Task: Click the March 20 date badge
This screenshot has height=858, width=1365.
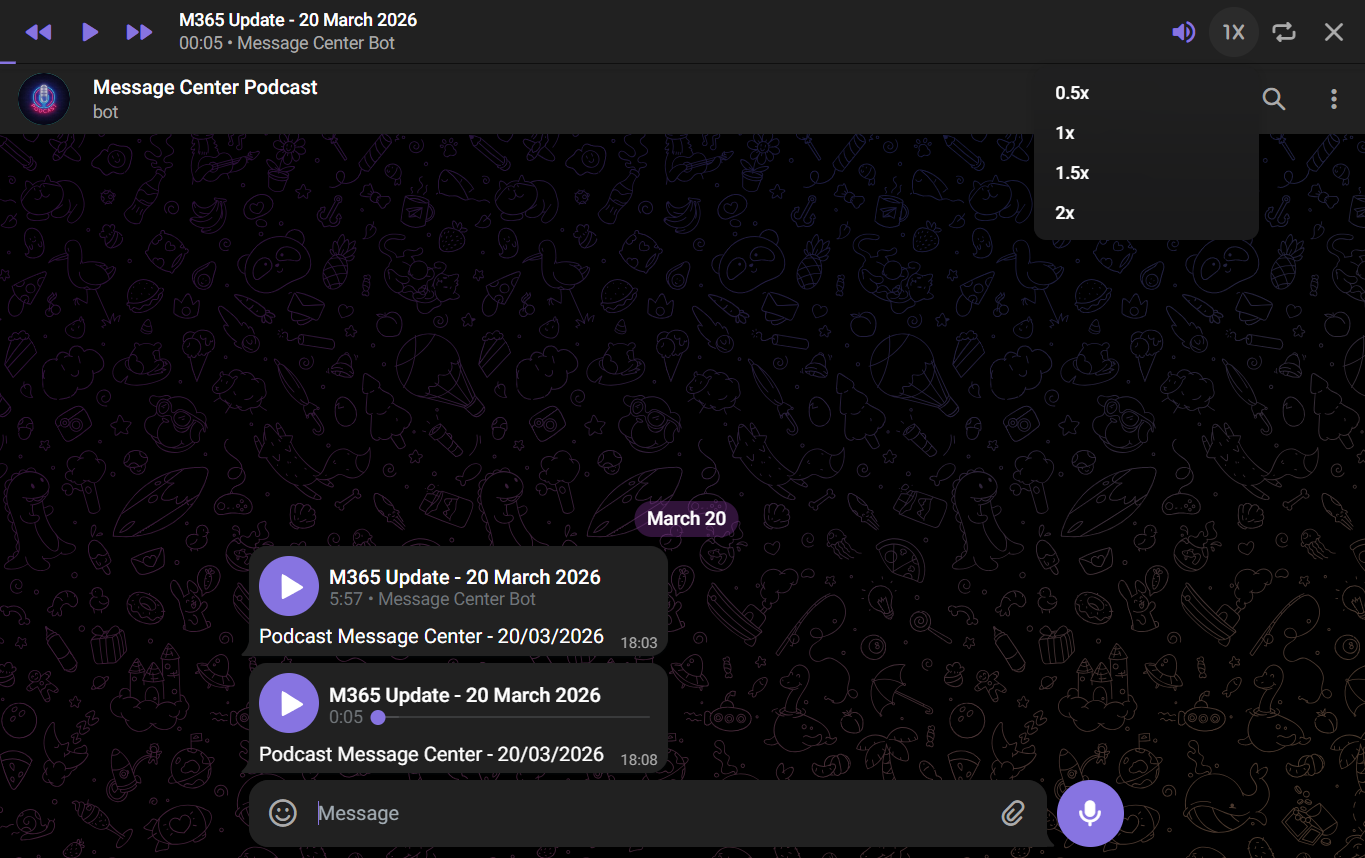Action: (687, 518)
